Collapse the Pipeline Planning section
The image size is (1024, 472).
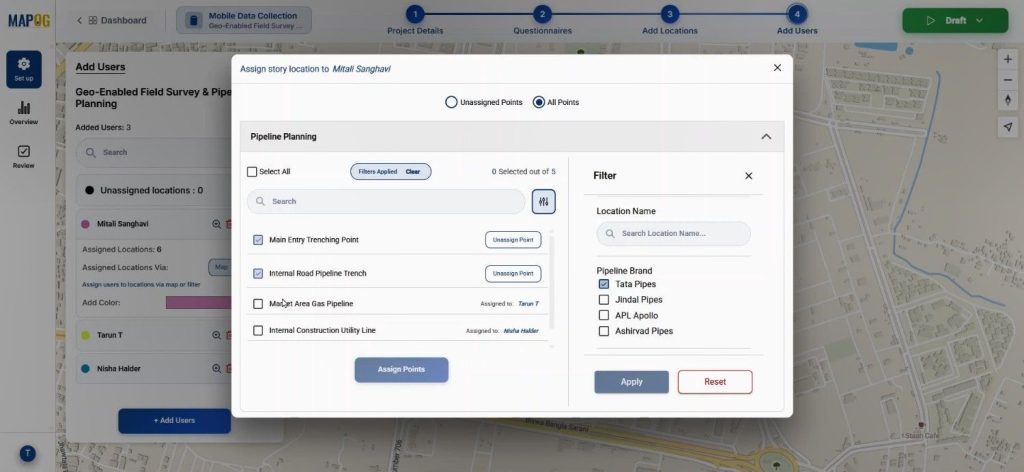coord(766,137)
